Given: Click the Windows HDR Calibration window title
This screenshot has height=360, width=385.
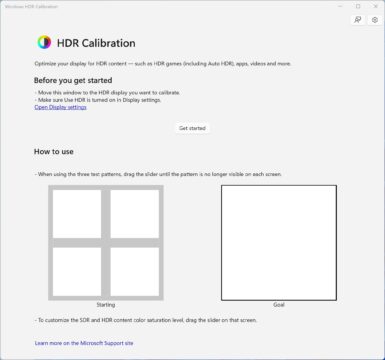Looking at the screenshot, I should (x=31, y=6).
